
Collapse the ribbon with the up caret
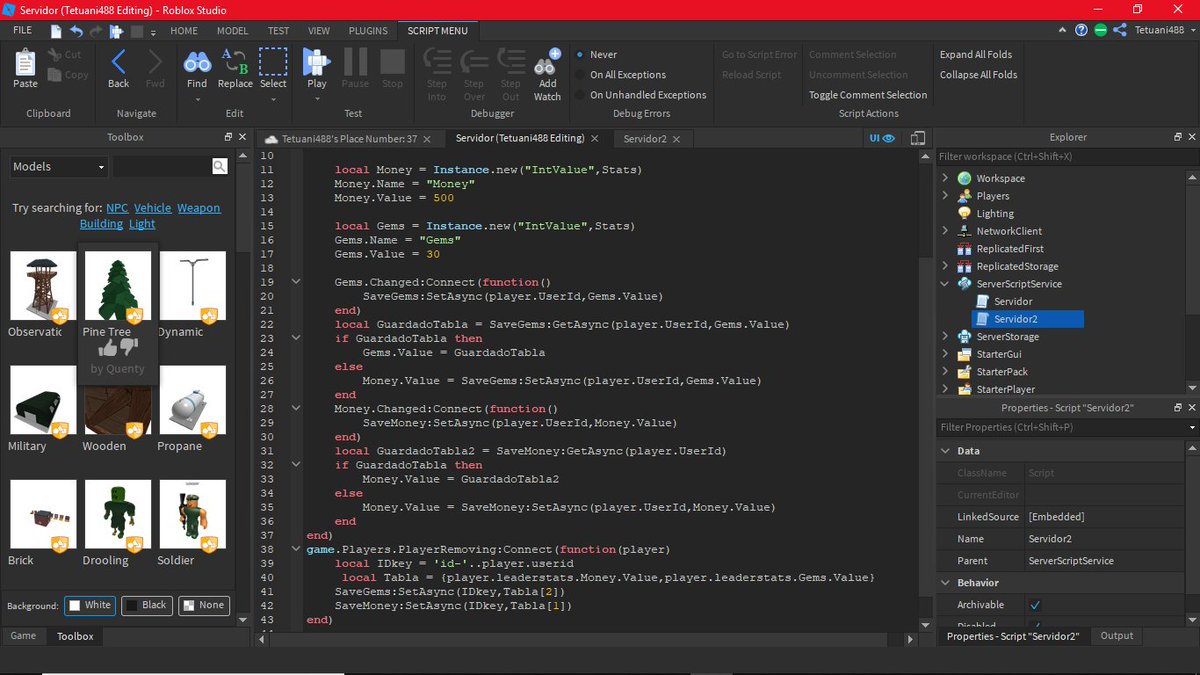tap(1062, 31)
